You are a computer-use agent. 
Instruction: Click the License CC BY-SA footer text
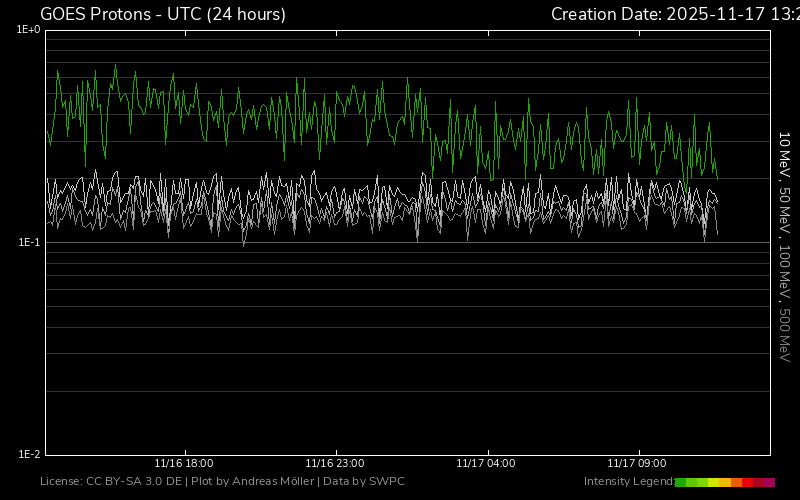[222, 482]
